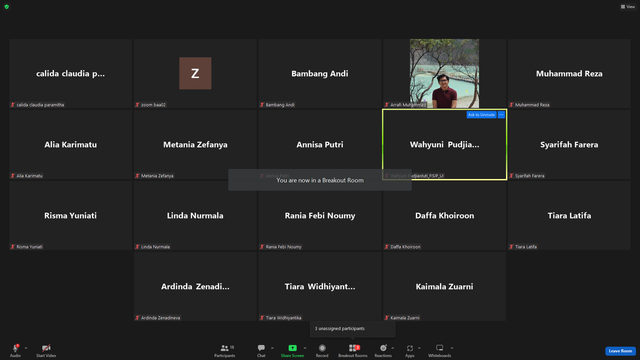Select the Daffa Khoiroon participant tile

[x=444, y=216]
